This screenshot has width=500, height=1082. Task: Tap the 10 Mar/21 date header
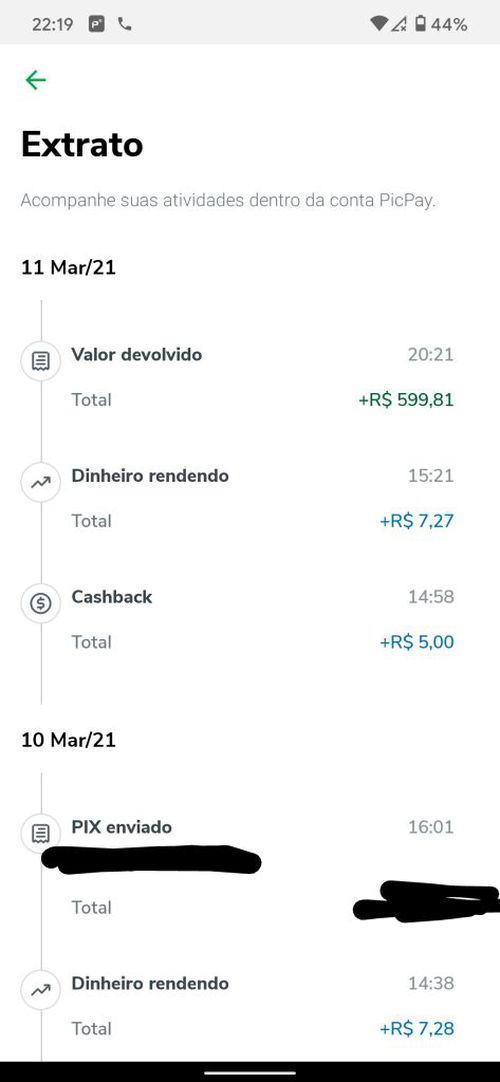click(68, 740)
